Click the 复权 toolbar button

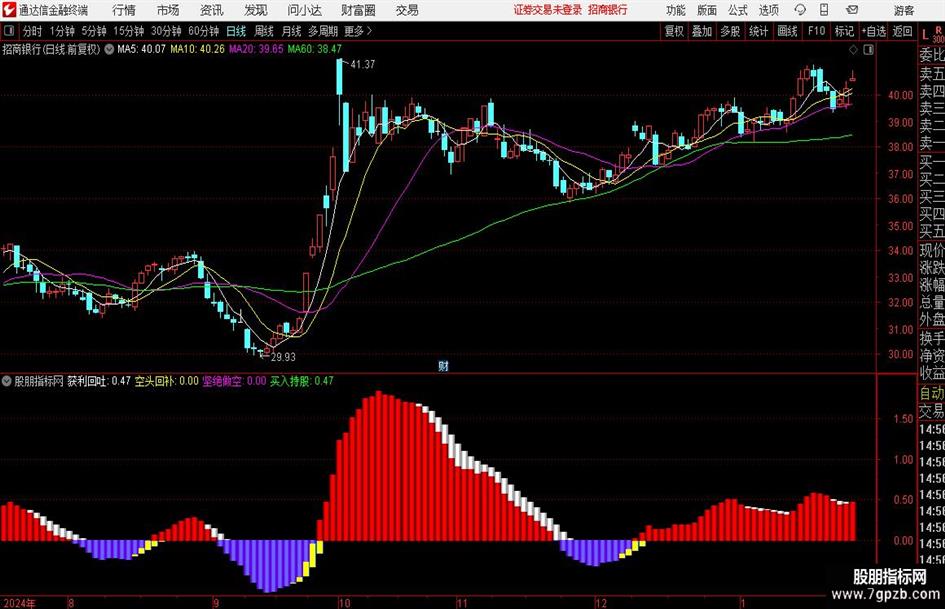pos(674,31)
